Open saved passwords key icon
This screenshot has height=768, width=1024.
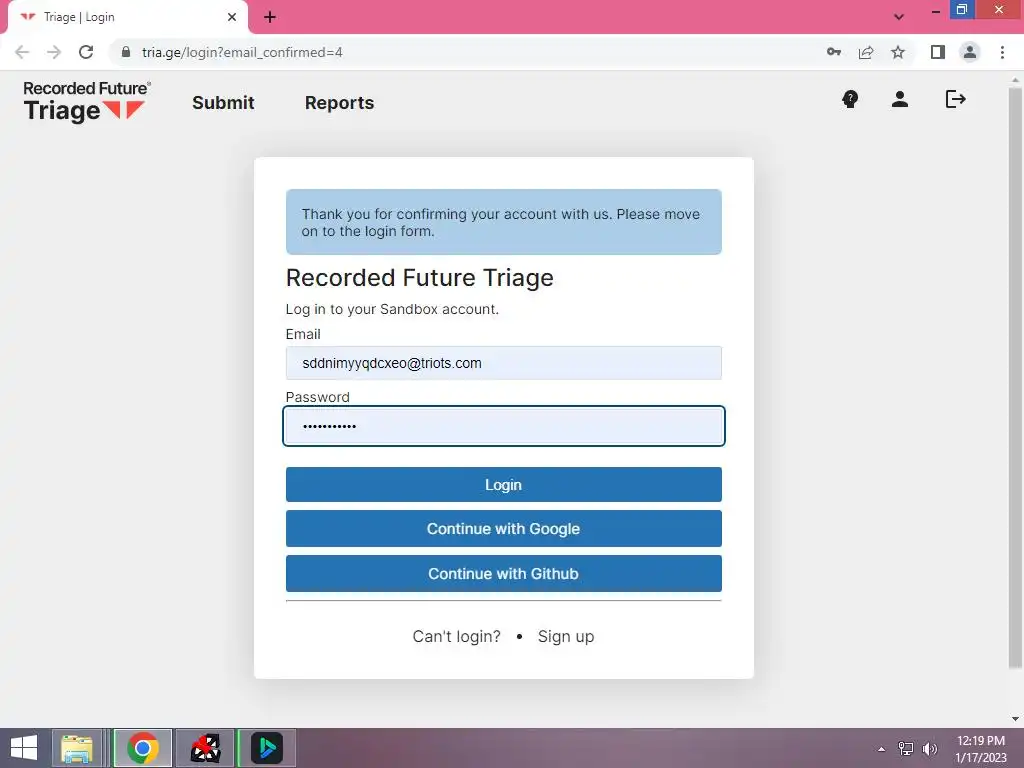(834, 52)
